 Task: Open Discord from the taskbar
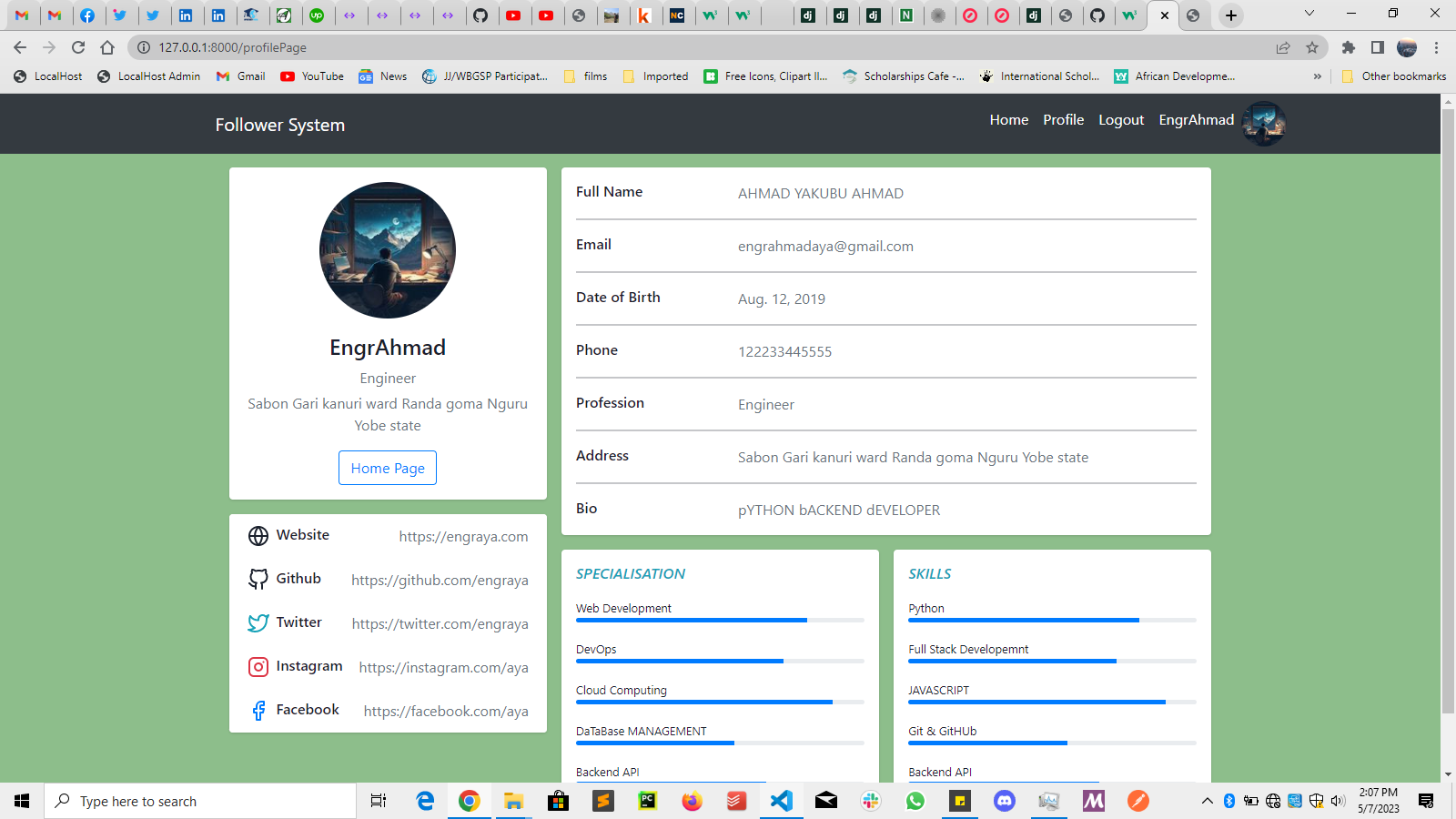(1004, 801)
